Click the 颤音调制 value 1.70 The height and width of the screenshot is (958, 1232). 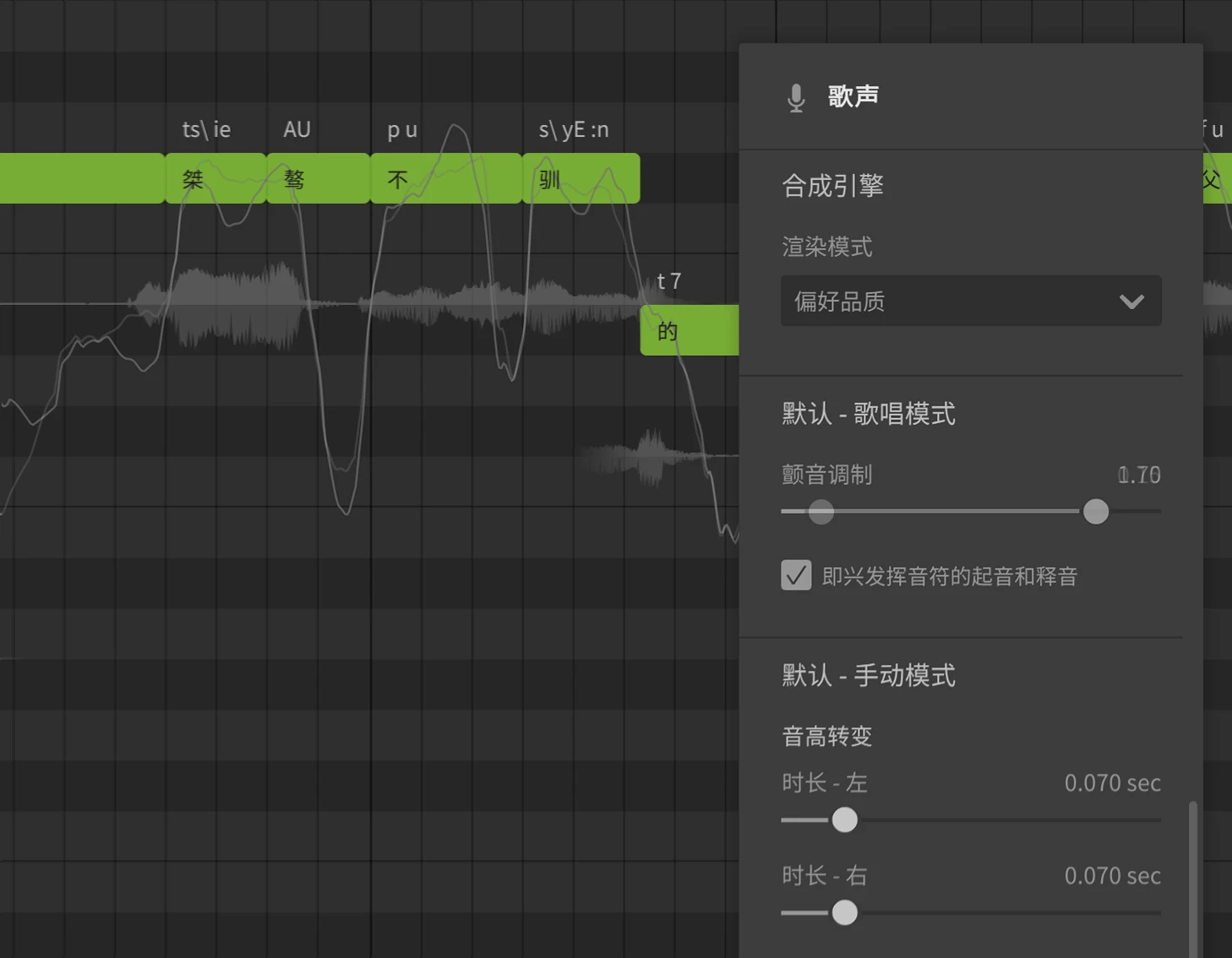click(x=1139, y=475)
